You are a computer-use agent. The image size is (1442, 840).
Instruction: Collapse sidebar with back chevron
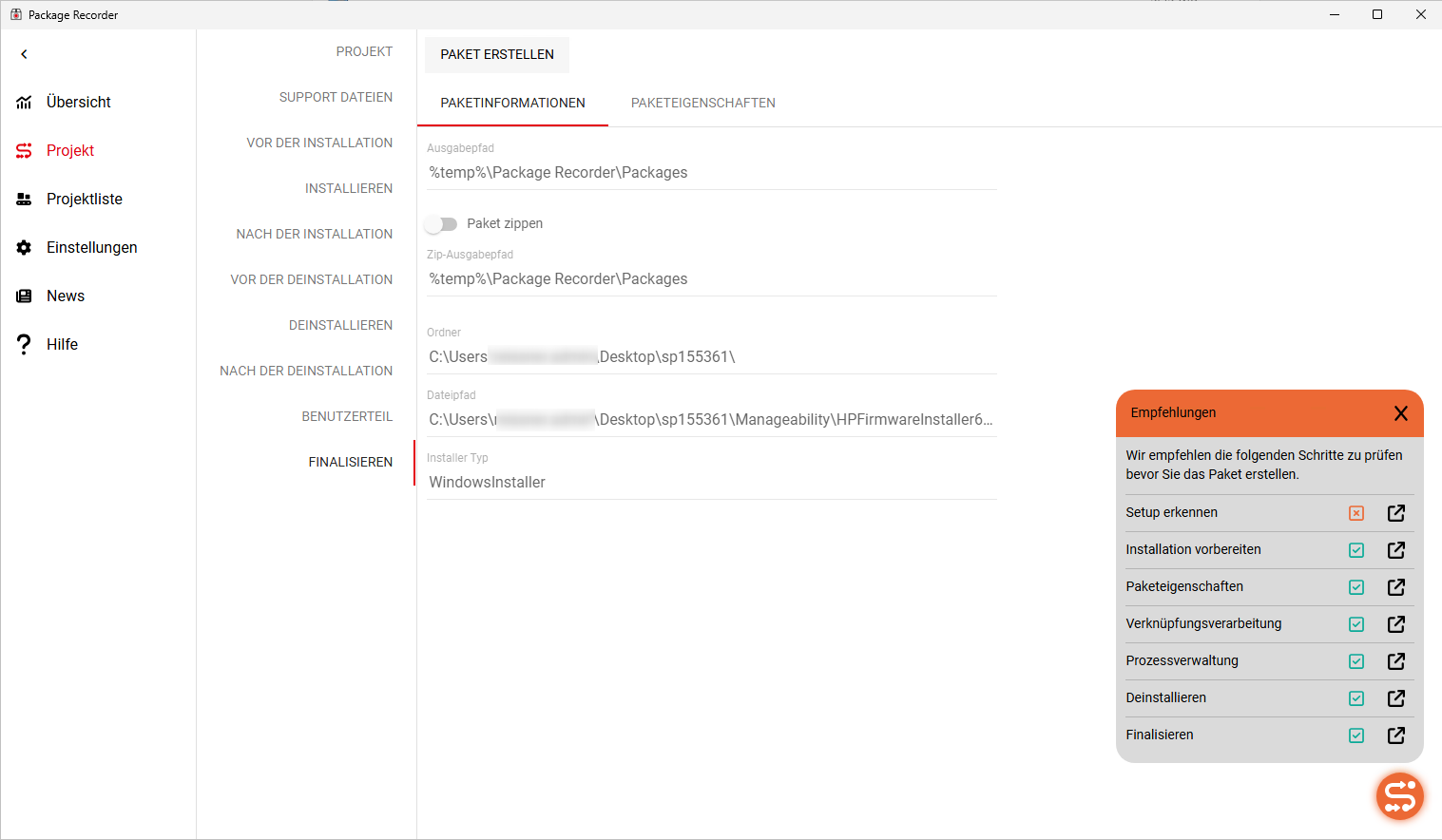point(24,54)
